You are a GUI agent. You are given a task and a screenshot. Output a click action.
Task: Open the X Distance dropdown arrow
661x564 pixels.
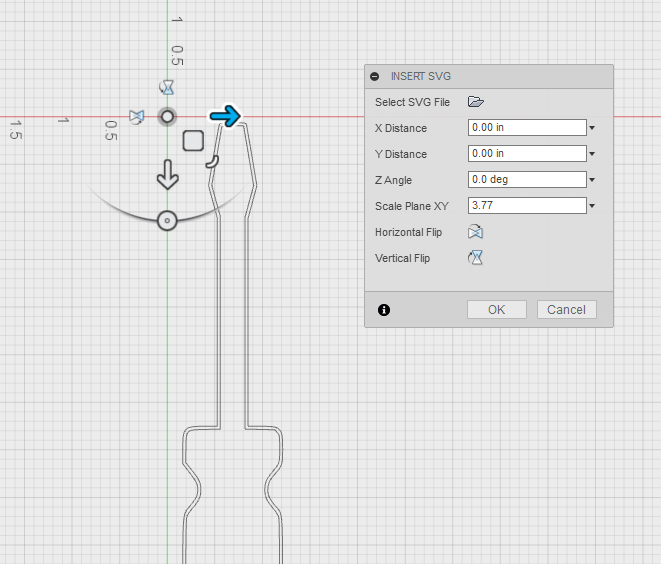click(592, 128)
